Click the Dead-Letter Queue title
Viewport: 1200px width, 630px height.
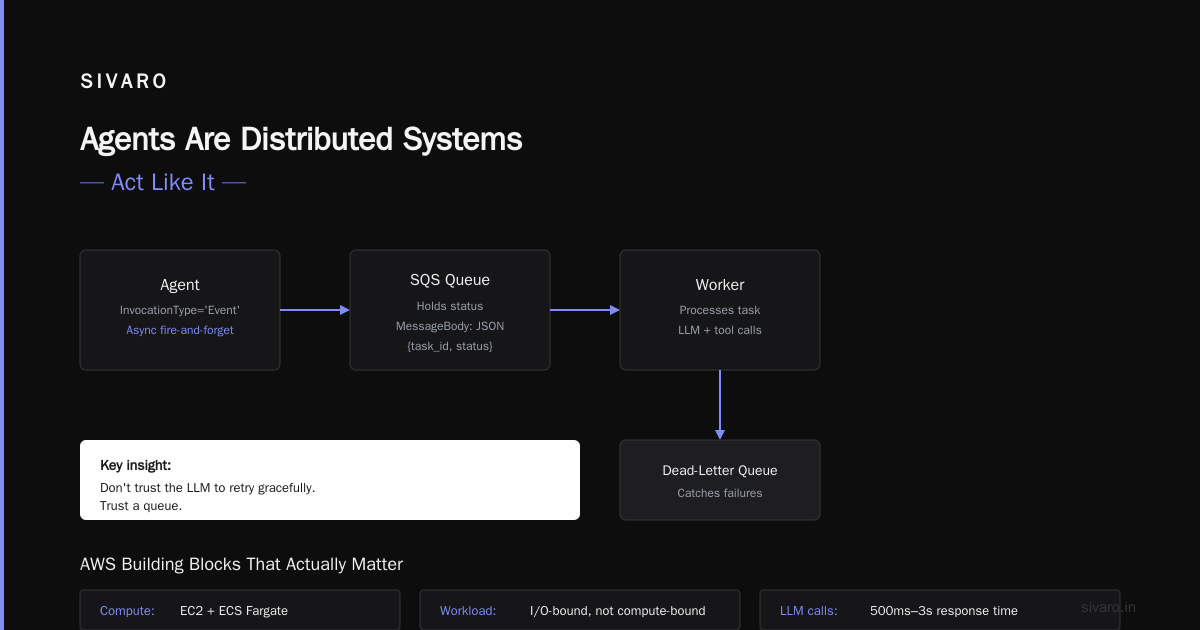click(x=720, y=470)
